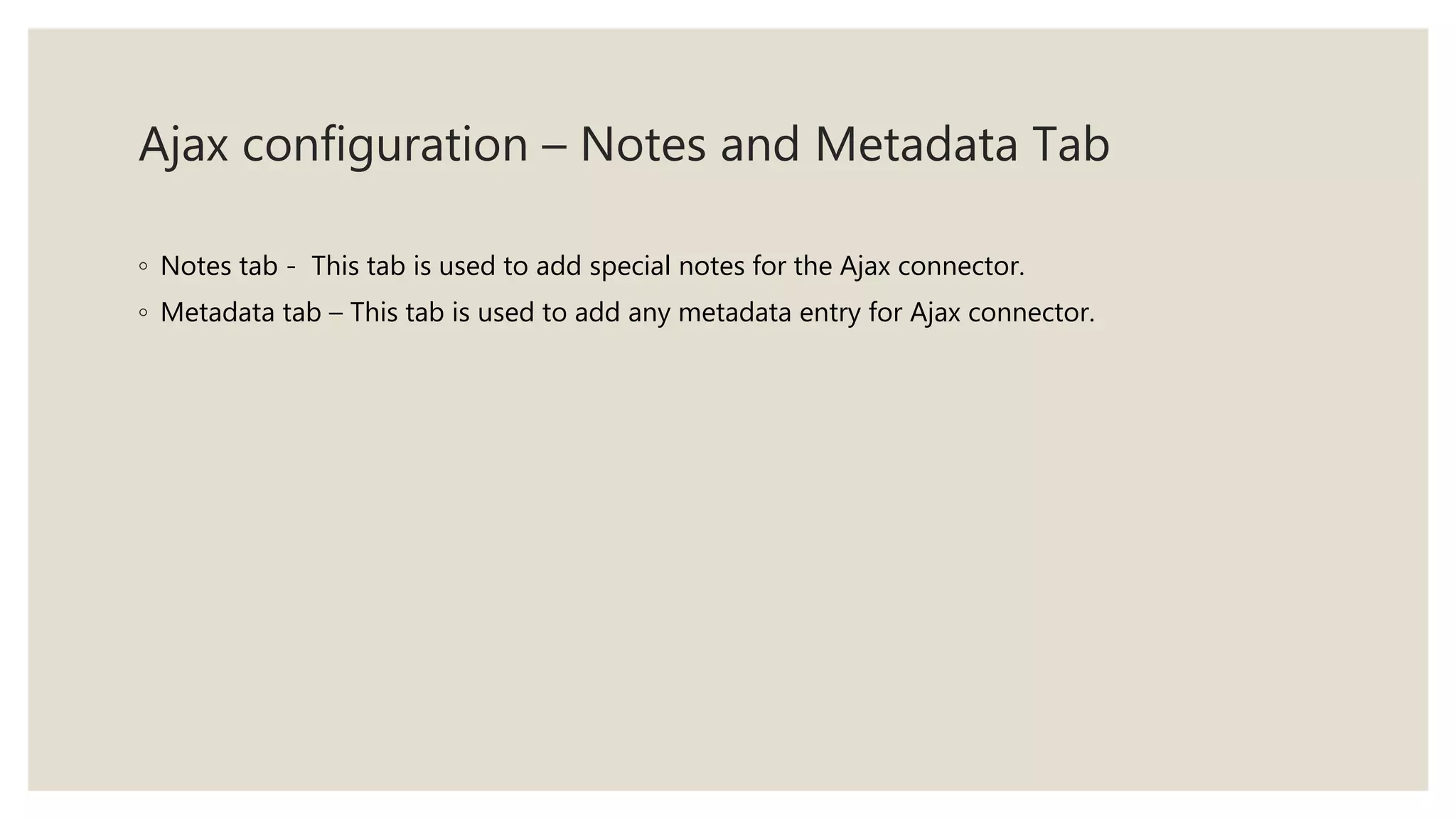Image resolution: width=1456 pixels, height=819 pixels.
Task: Click the word "and" in the title
Action: pyautogui.click(x=760, y=144)
